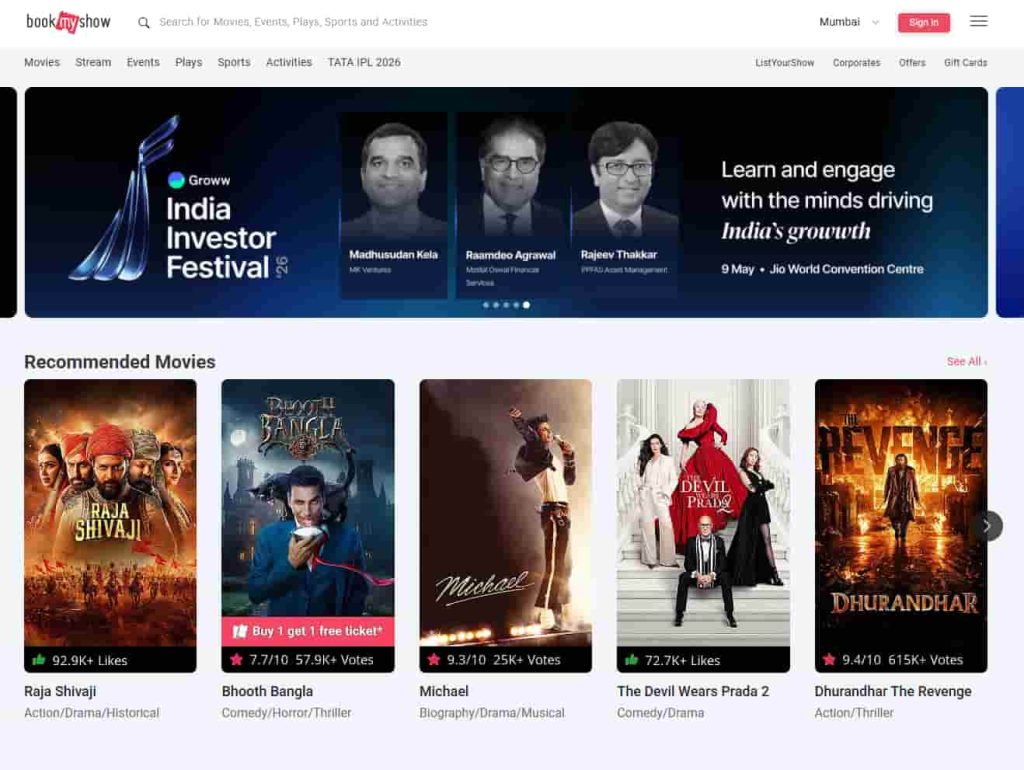Open Gift Cards link
This screenshot has width=1024, height=770.
(965, 63)
